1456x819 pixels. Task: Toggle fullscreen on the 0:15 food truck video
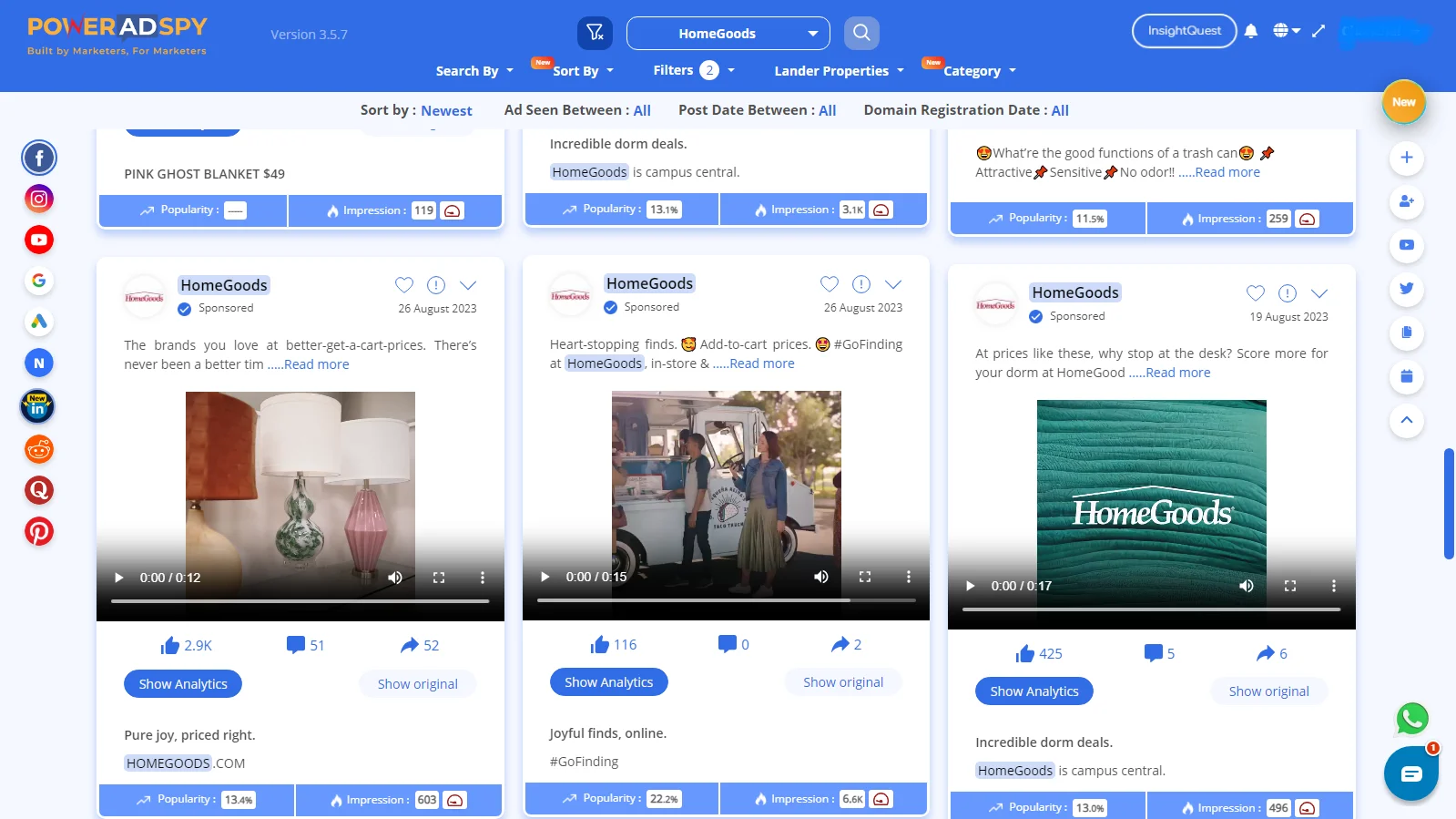(x=865, y=577)
